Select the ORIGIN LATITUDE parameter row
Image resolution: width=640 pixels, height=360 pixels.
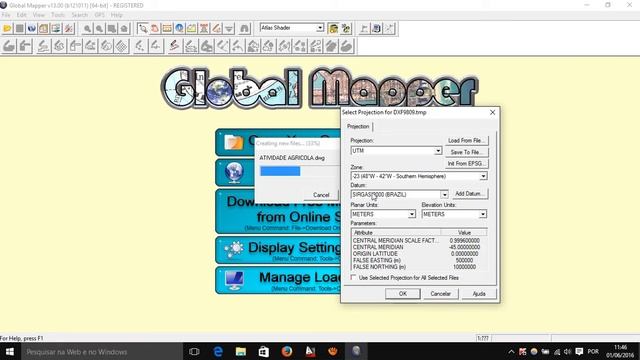pyautogui.click(x=419, y=254)
